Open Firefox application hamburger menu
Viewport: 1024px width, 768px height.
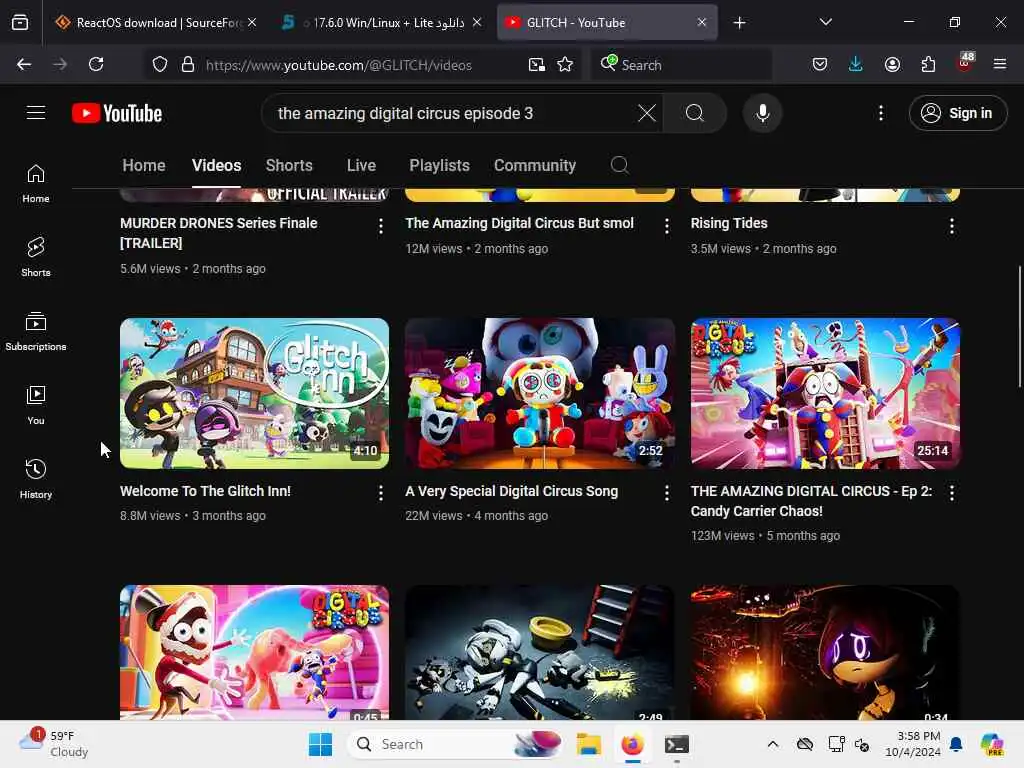1000,65
